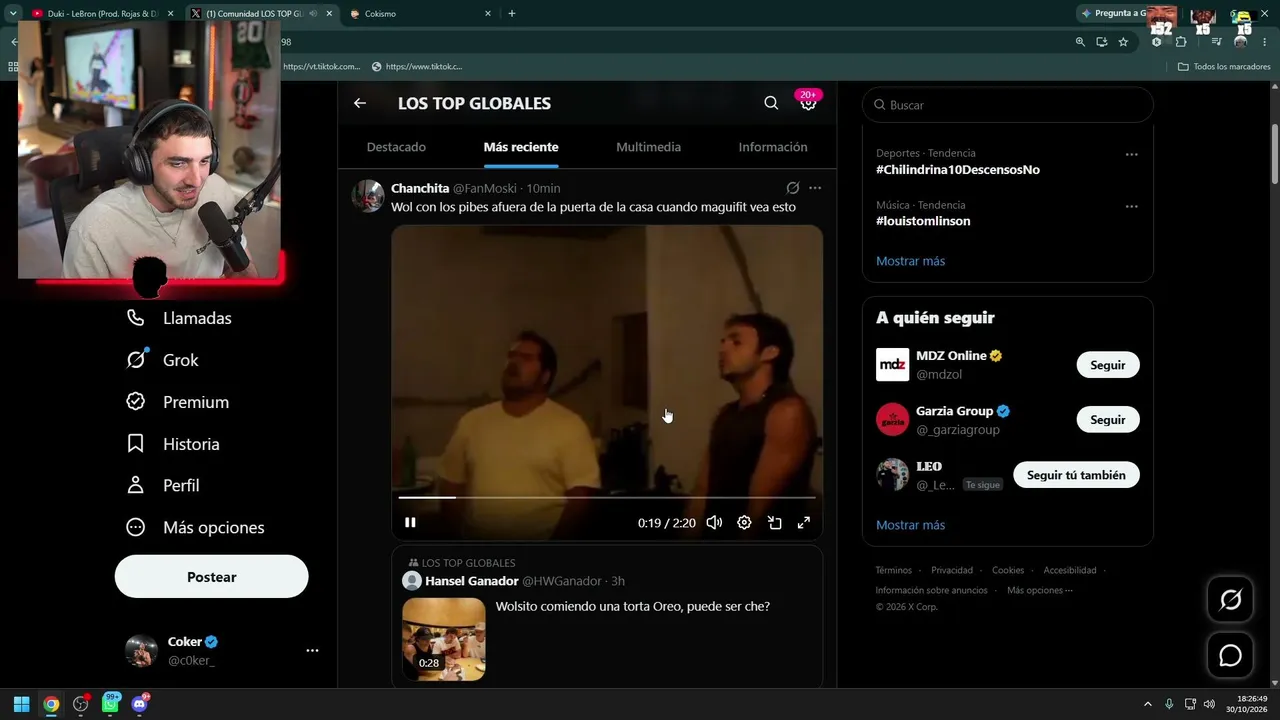Viewport: 1280px width, 720px height.
Task: Open the more menu on Chanchita's post
Action: [815, 188]
